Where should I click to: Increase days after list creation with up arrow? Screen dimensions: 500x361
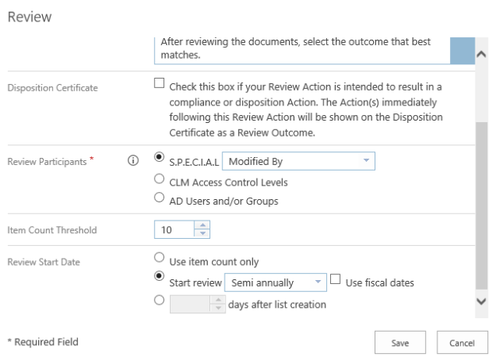pos(218,300)
